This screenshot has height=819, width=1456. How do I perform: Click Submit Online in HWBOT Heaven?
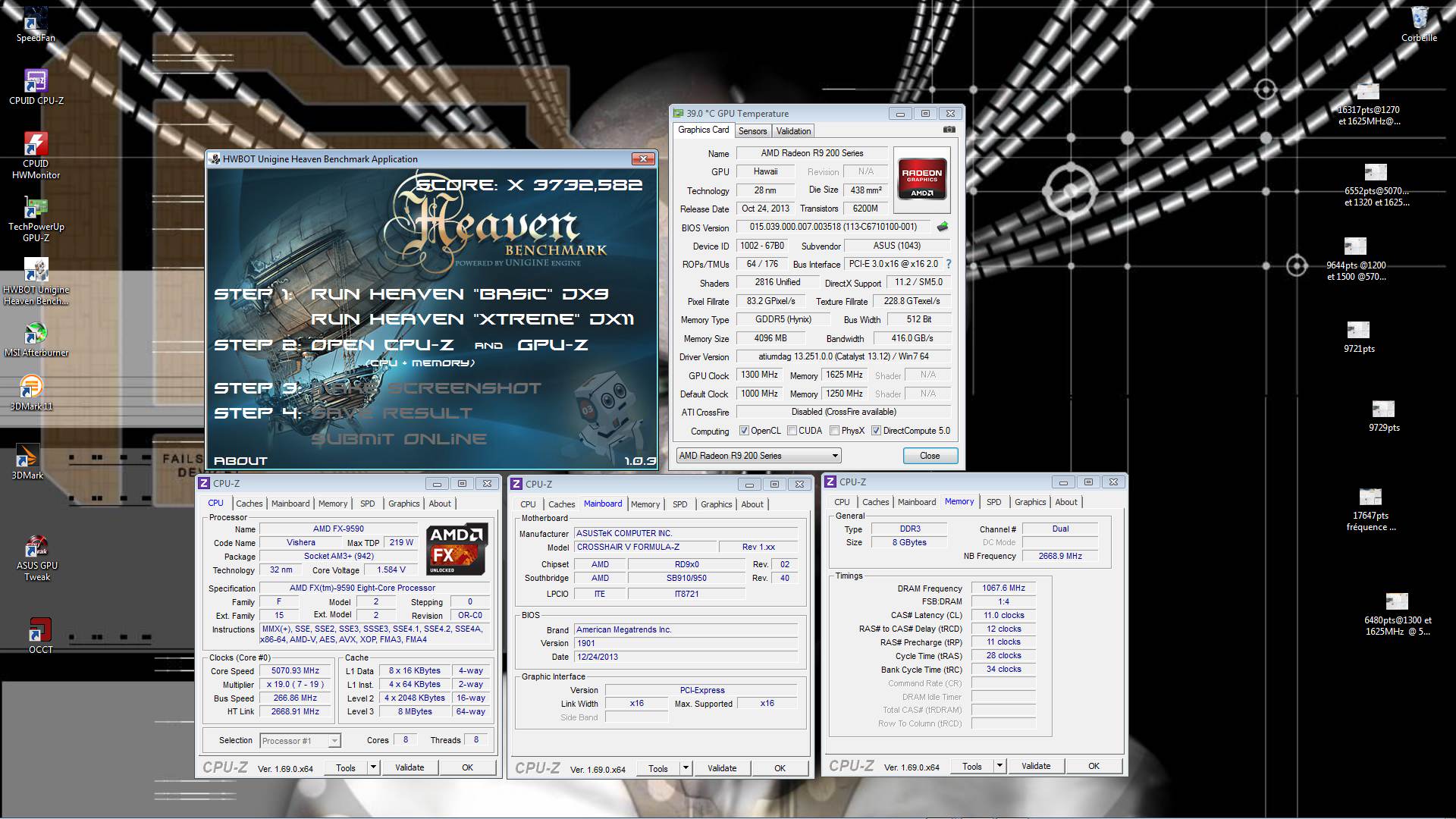point(399,439)
